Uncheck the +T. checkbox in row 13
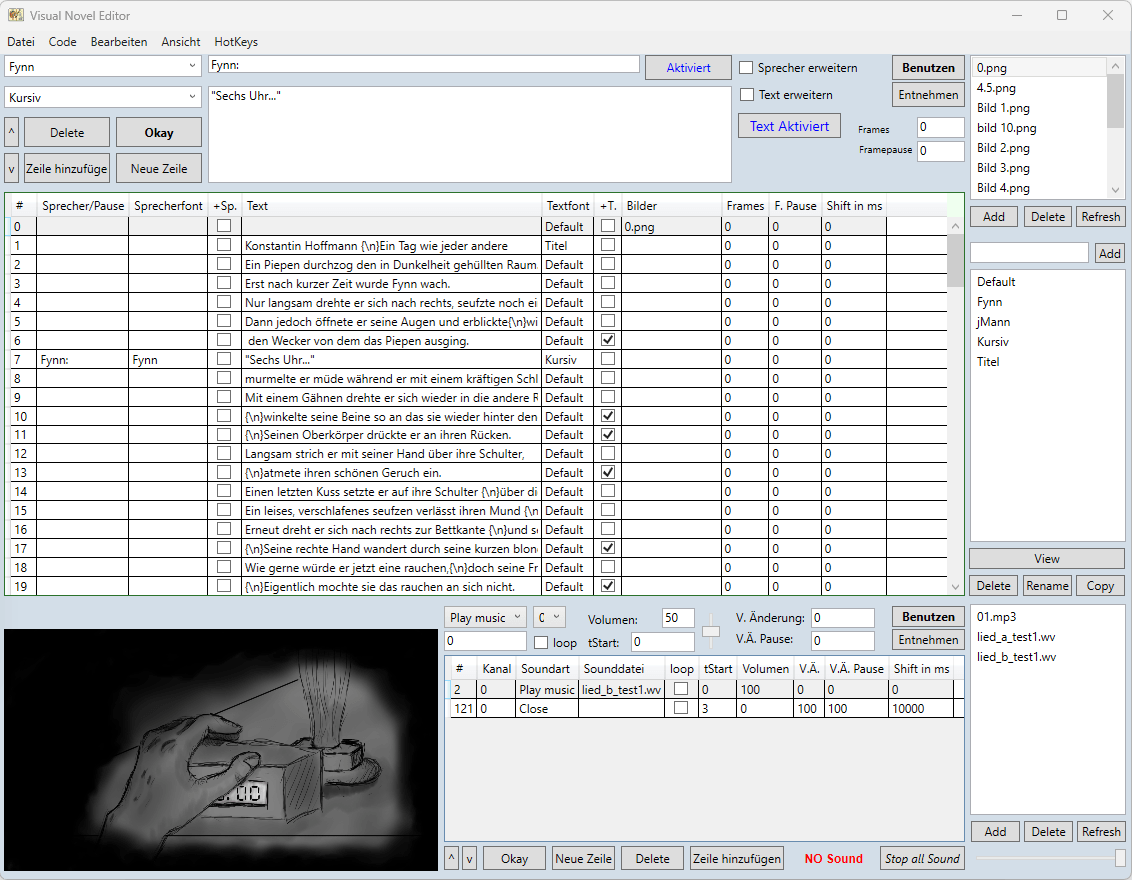 [x=608, y=472]
